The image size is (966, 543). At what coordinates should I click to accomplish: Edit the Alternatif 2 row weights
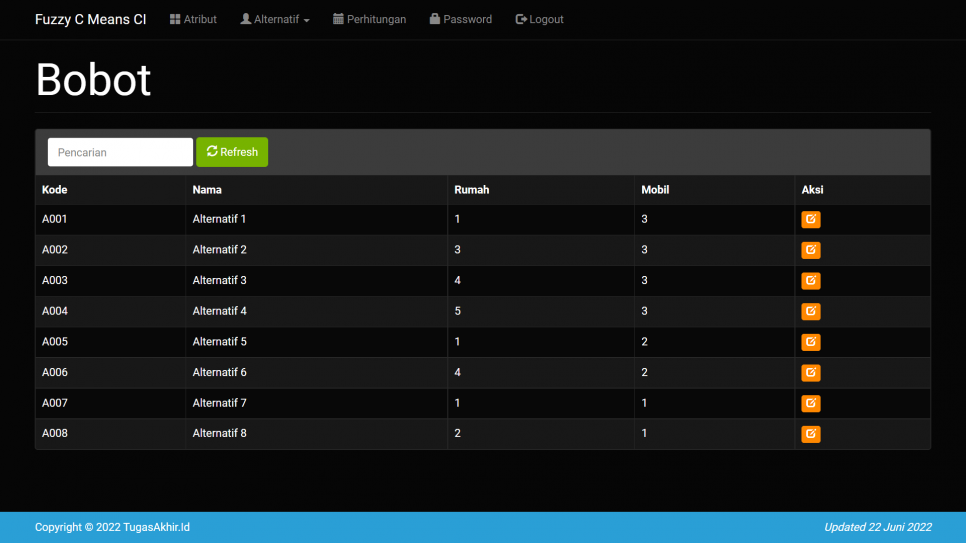tap(811, 250)
